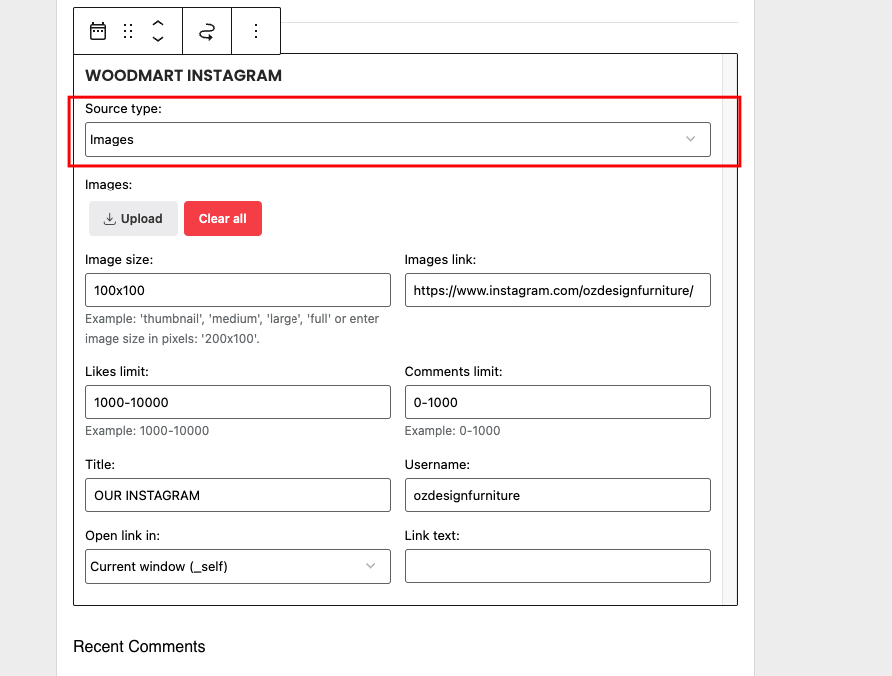Image resolution: width=892 pixels, height=676 pixels.
Task: Move block up with the up chevron
Action: pos(158,23)
